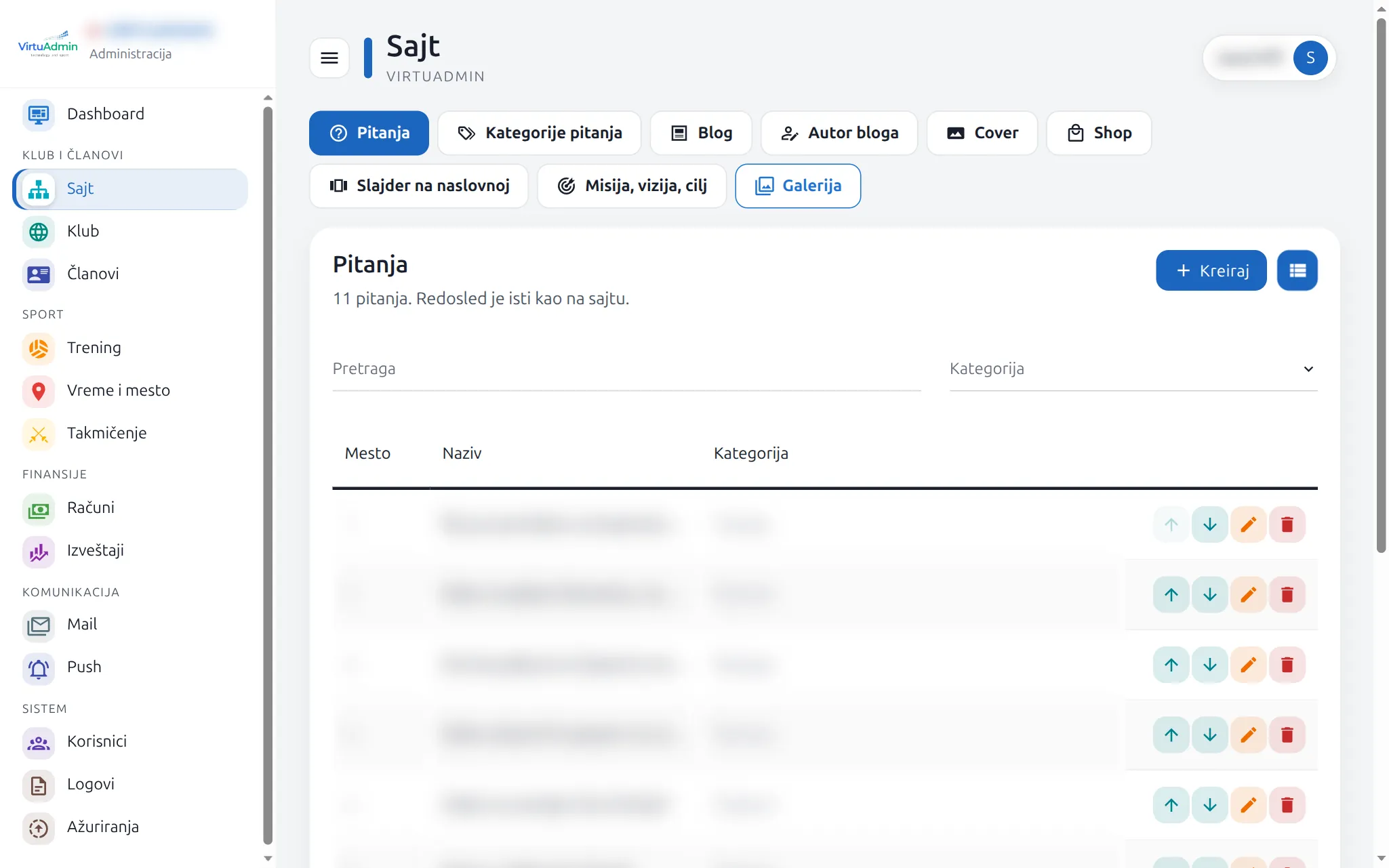The height and width of the screenshot is (868, 1389).
Task: Switch to Kategorije pitanja tab
Action: point(540,133)
